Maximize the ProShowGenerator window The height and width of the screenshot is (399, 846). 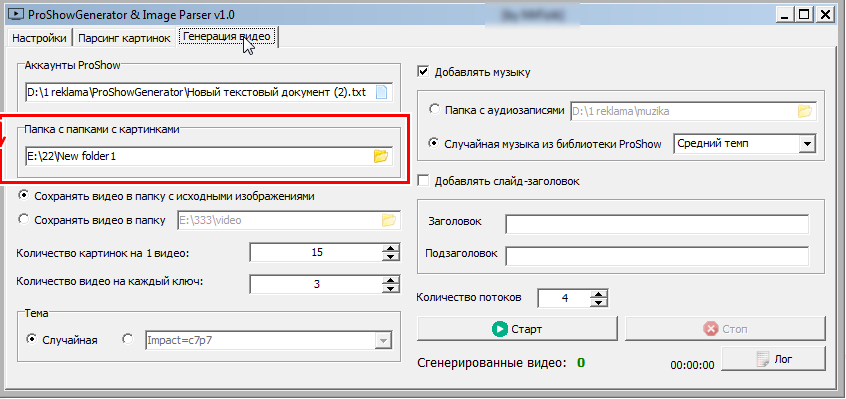point(804,15)
